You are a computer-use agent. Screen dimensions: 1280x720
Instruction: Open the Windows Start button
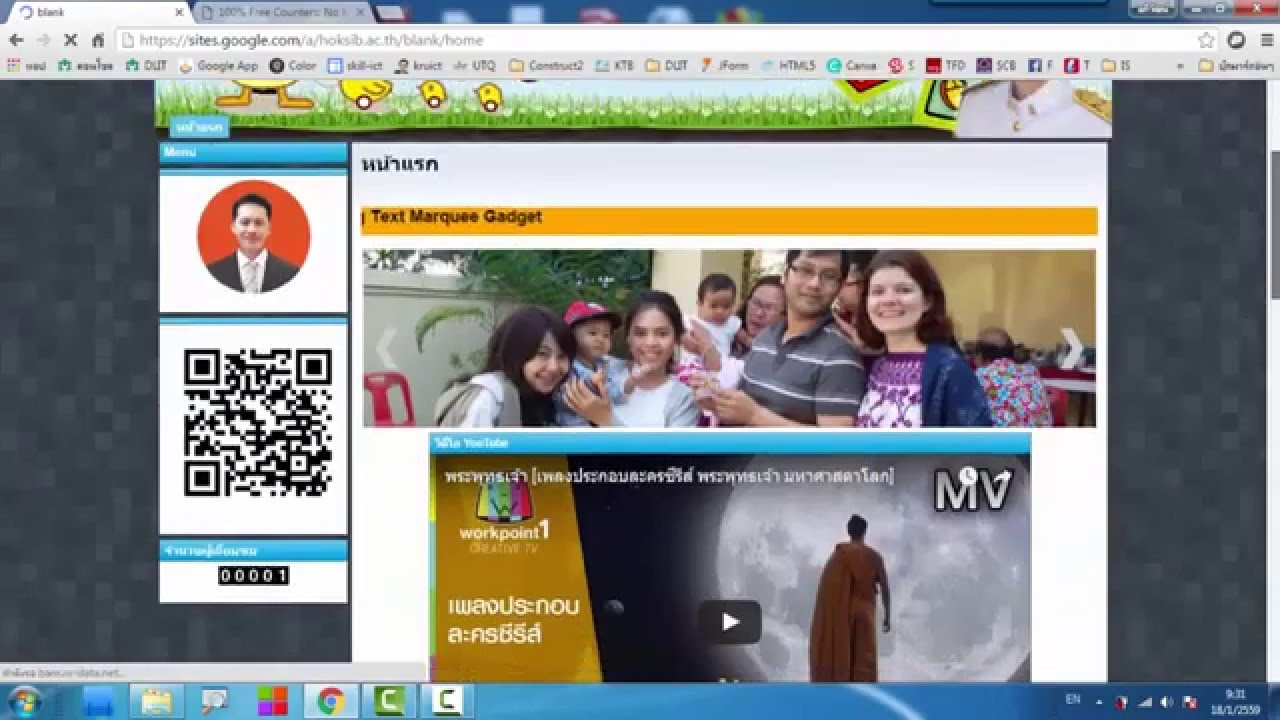(23, 701)
